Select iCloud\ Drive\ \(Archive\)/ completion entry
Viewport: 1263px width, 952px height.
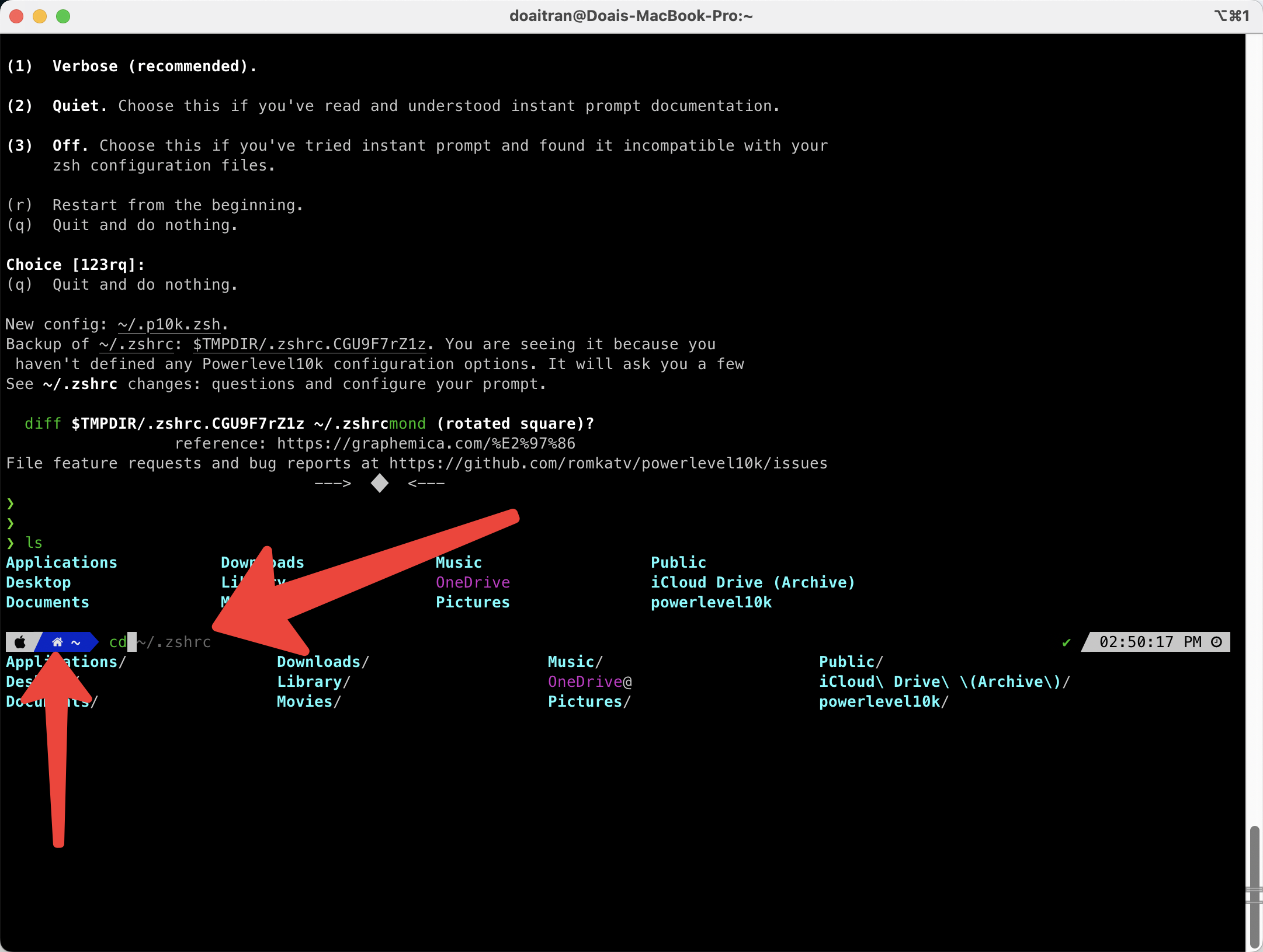click(945, 682)
